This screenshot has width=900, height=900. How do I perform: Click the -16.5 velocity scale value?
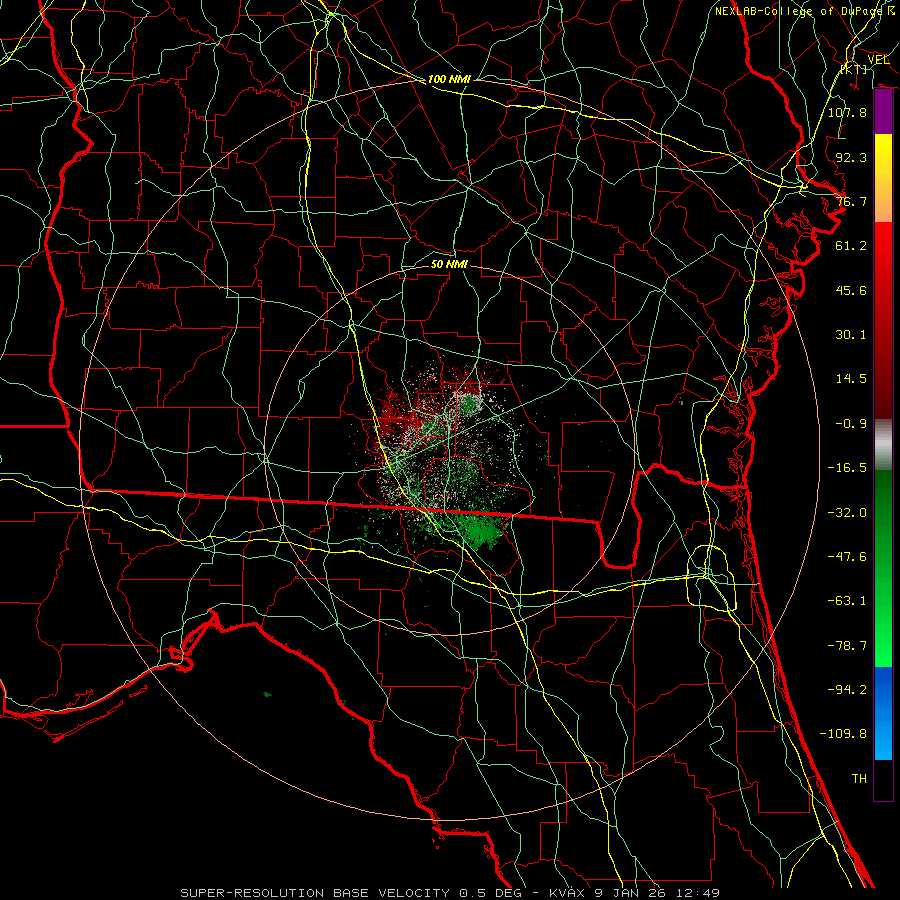[x=847, y=468]
